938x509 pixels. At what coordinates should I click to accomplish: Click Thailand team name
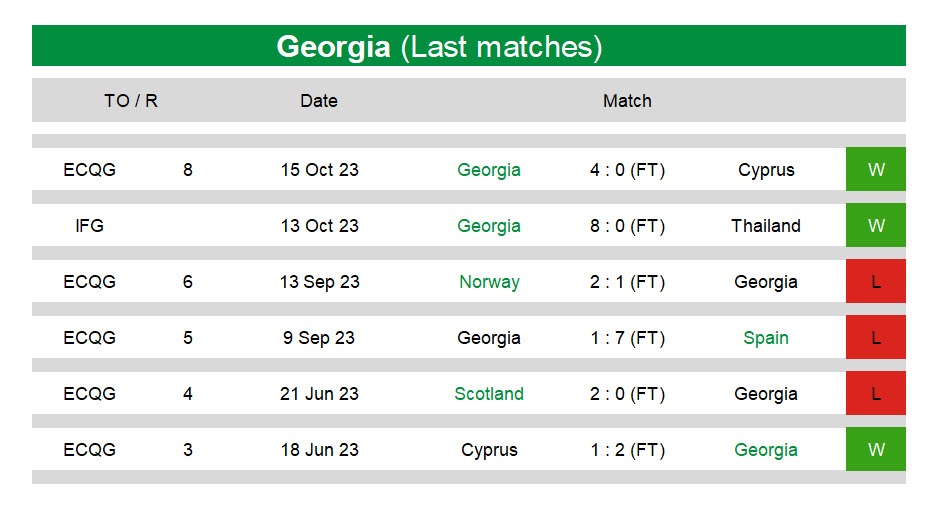point(766,225)
